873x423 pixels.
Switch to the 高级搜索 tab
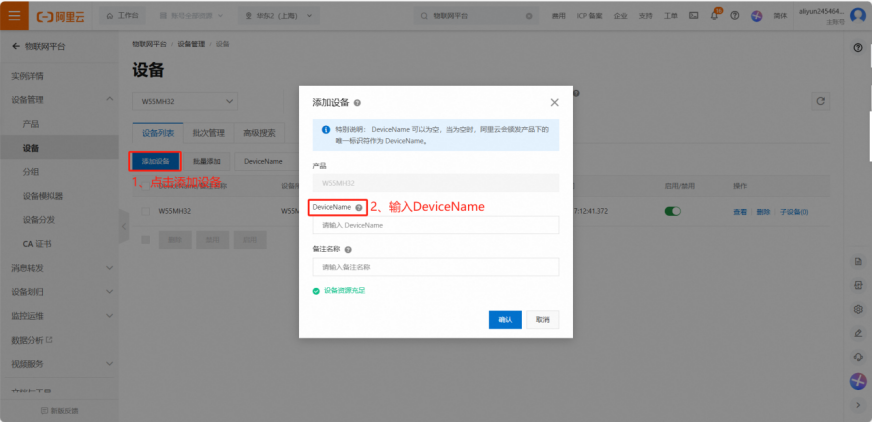click(x=259, y=133)
